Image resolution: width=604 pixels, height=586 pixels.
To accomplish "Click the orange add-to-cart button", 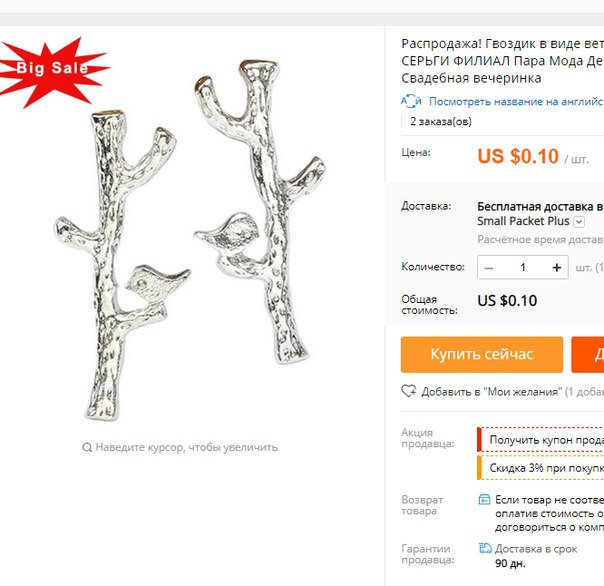I will [x=587, y=354].
